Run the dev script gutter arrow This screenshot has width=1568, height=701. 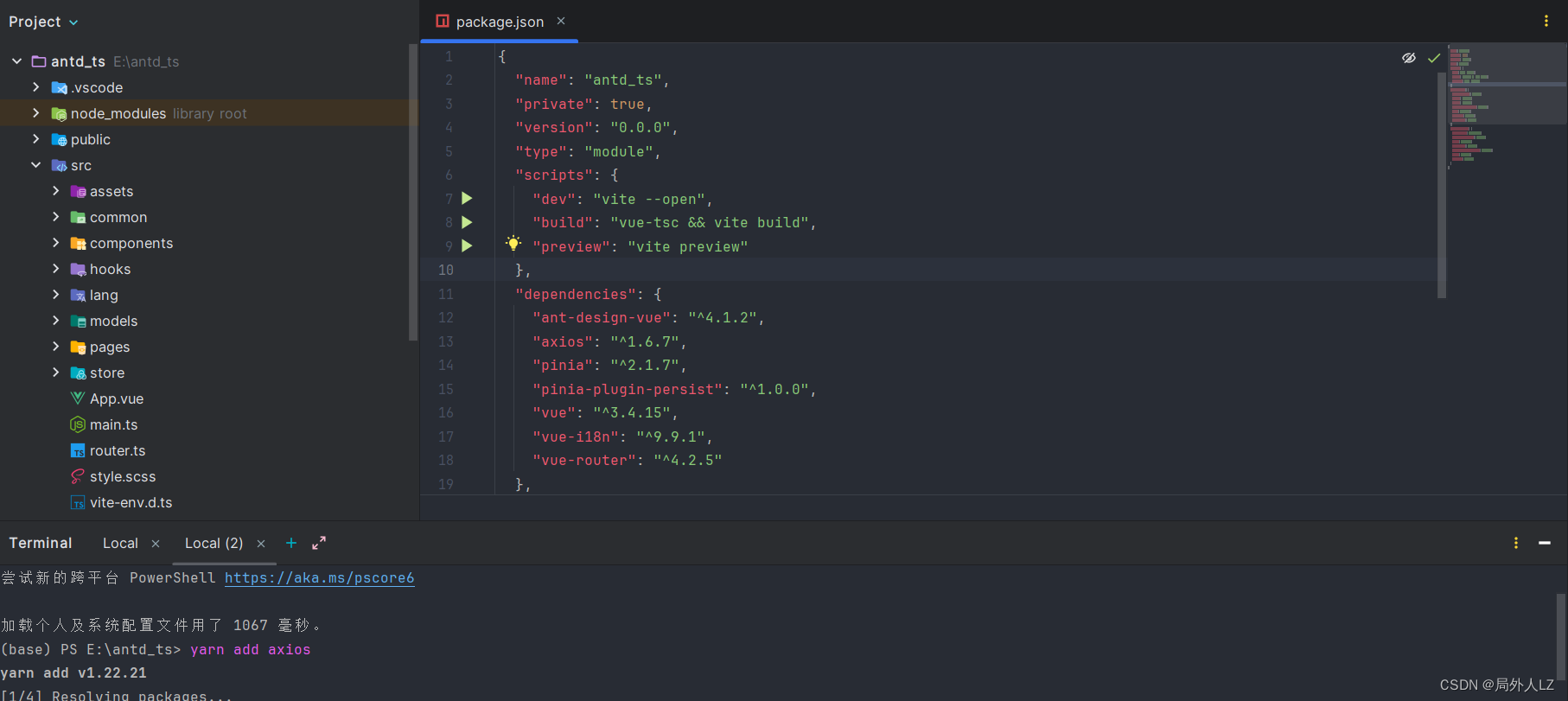coord(467,198)
